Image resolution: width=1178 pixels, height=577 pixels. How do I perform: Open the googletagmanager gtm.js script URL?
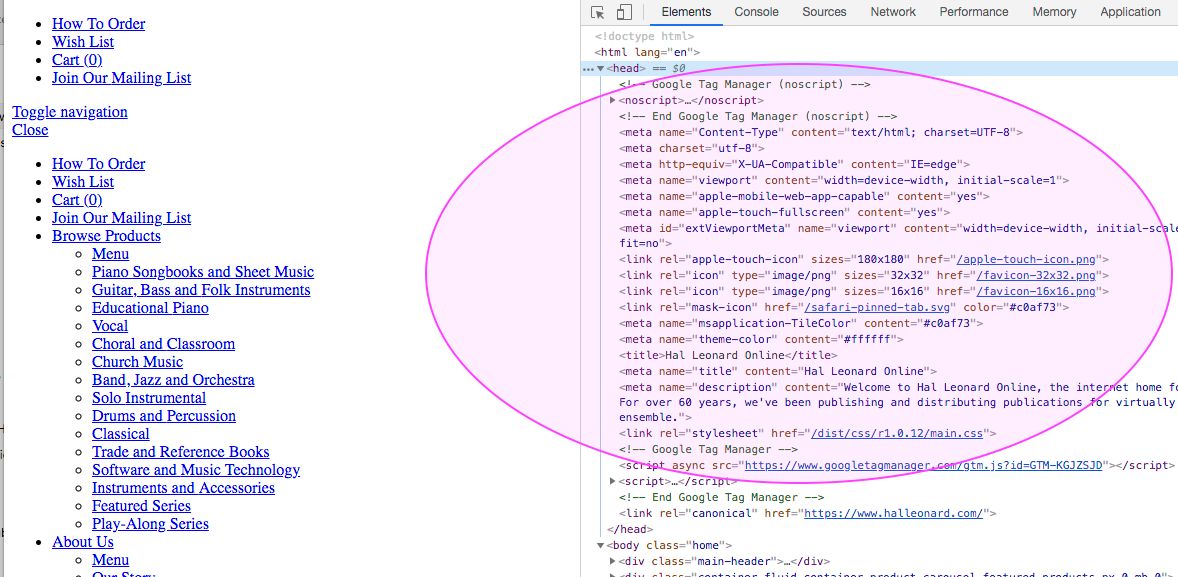click(x=923, y=465)
